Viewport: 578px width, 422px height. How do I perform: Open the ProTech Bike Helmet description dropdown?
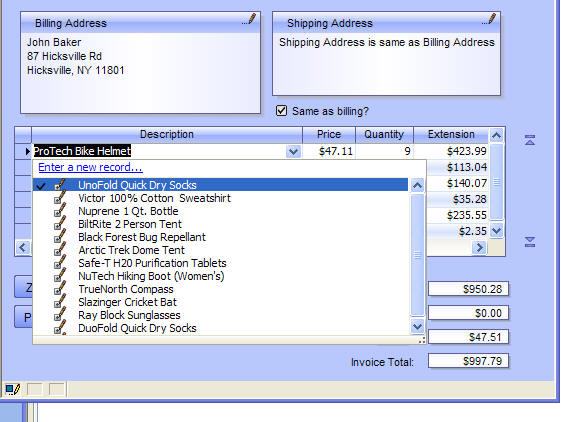[x=293, y=151]
